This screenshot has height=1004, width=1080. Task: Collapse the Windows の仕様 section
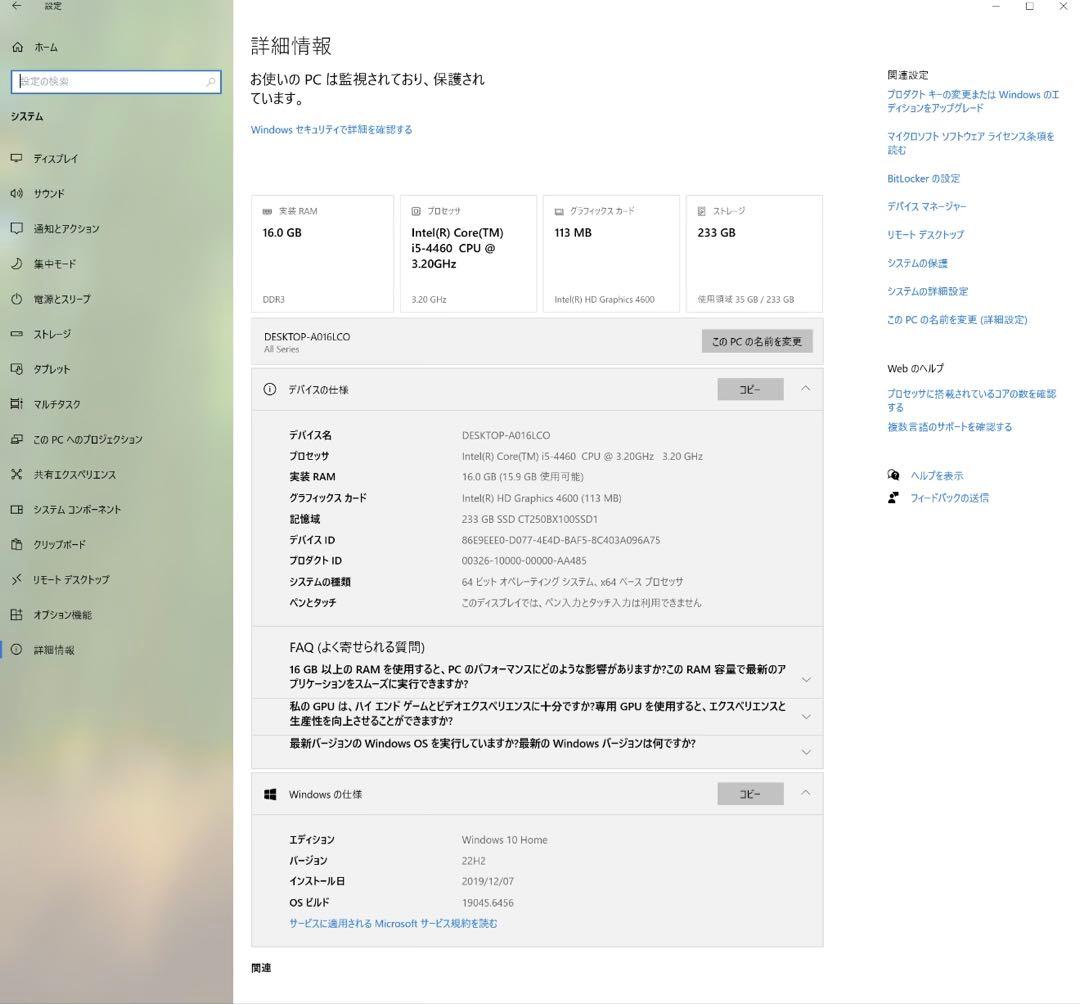tap(806, 793)
